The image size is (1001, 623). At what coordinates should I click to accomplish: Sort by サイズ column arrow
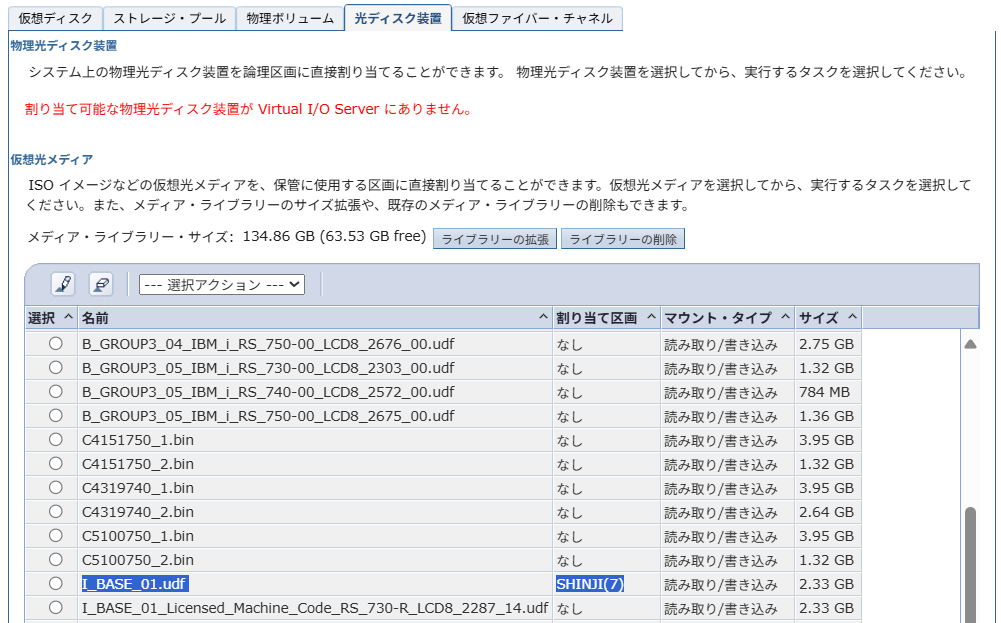[852, 317]
